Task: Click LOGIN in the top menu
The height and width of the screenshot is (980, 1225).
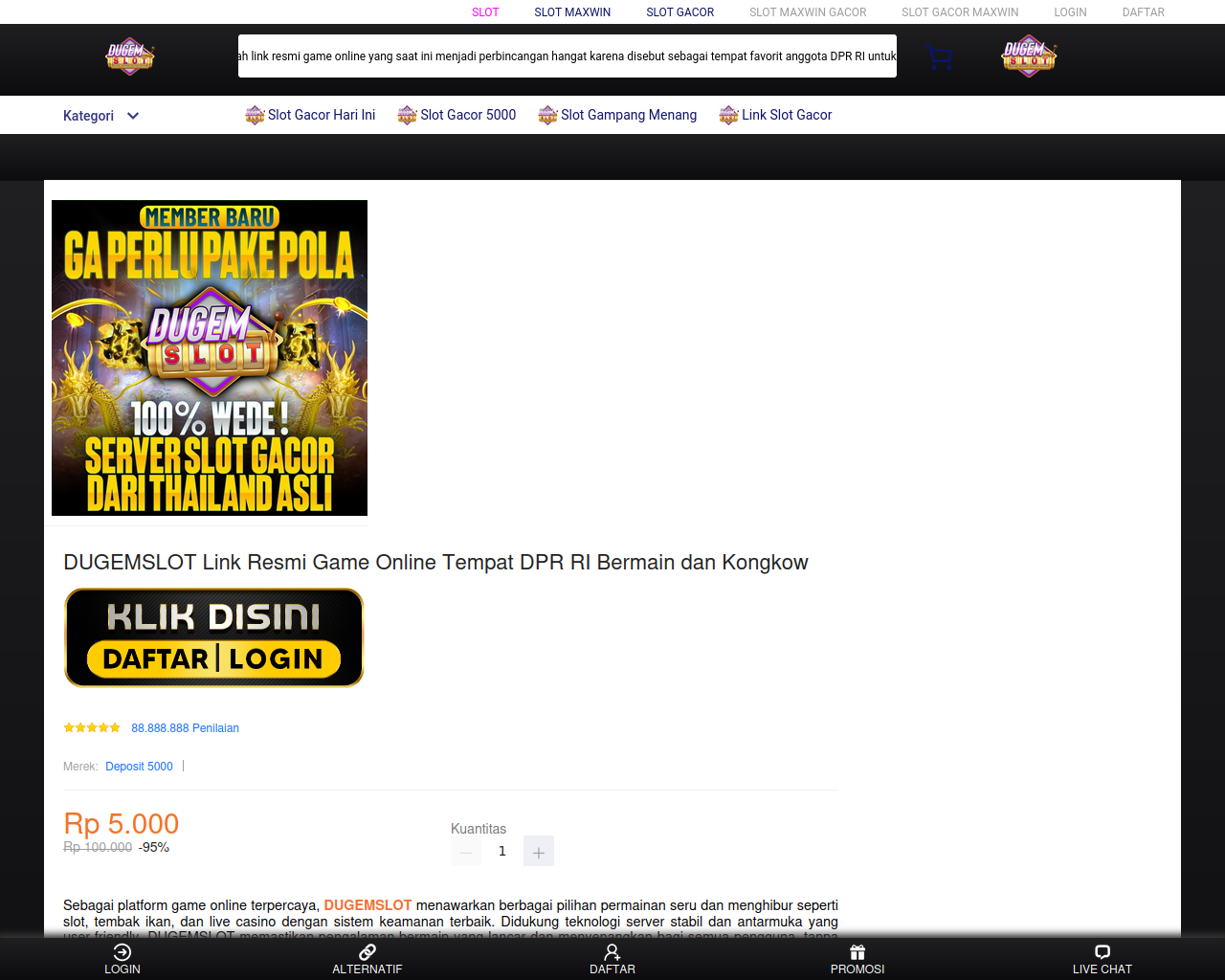Action: pyautogui.click(x=1070, y=12)
